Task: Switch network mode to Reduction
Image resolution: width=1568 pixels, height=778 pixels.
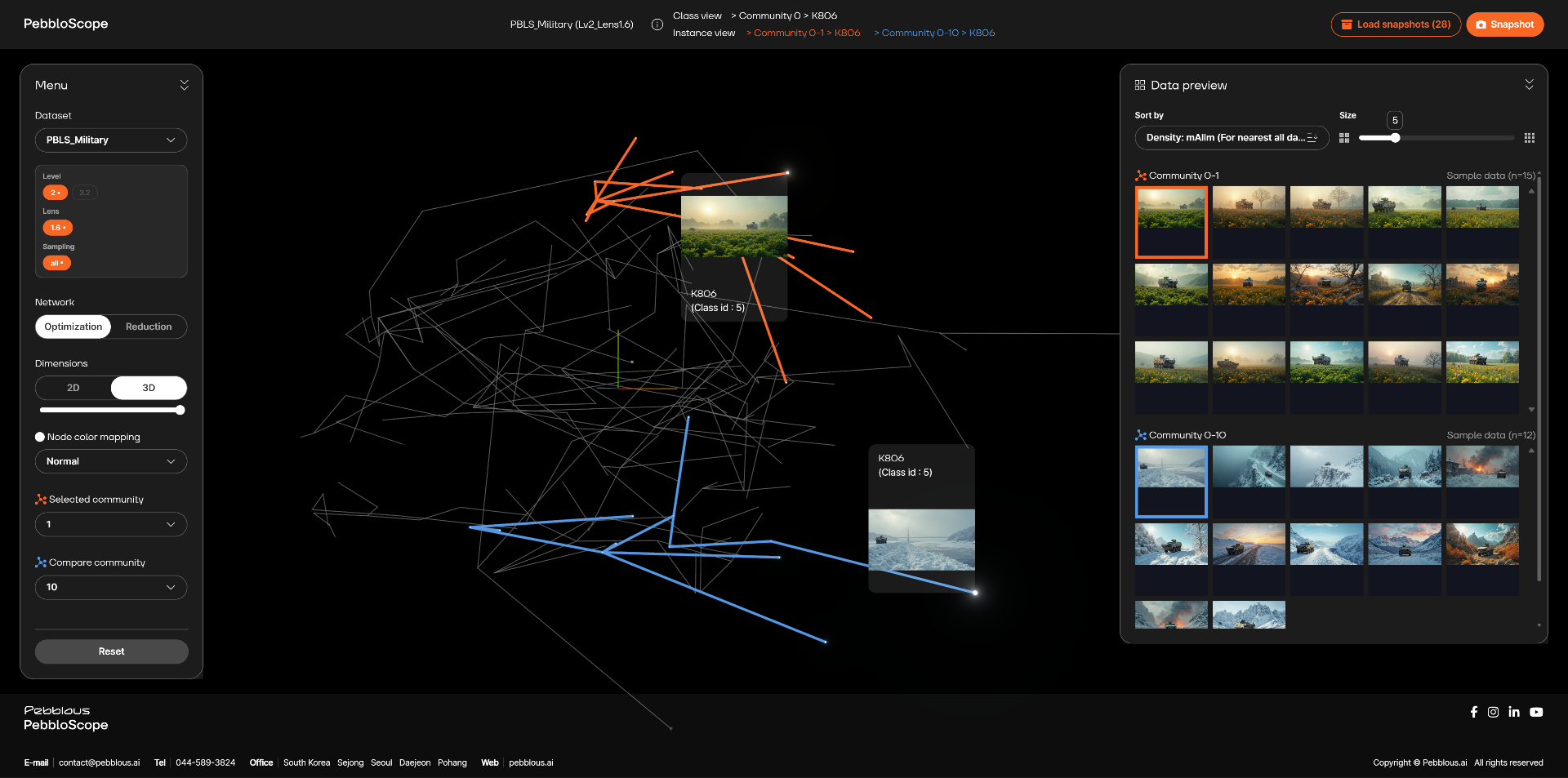Action: point(149,327)
